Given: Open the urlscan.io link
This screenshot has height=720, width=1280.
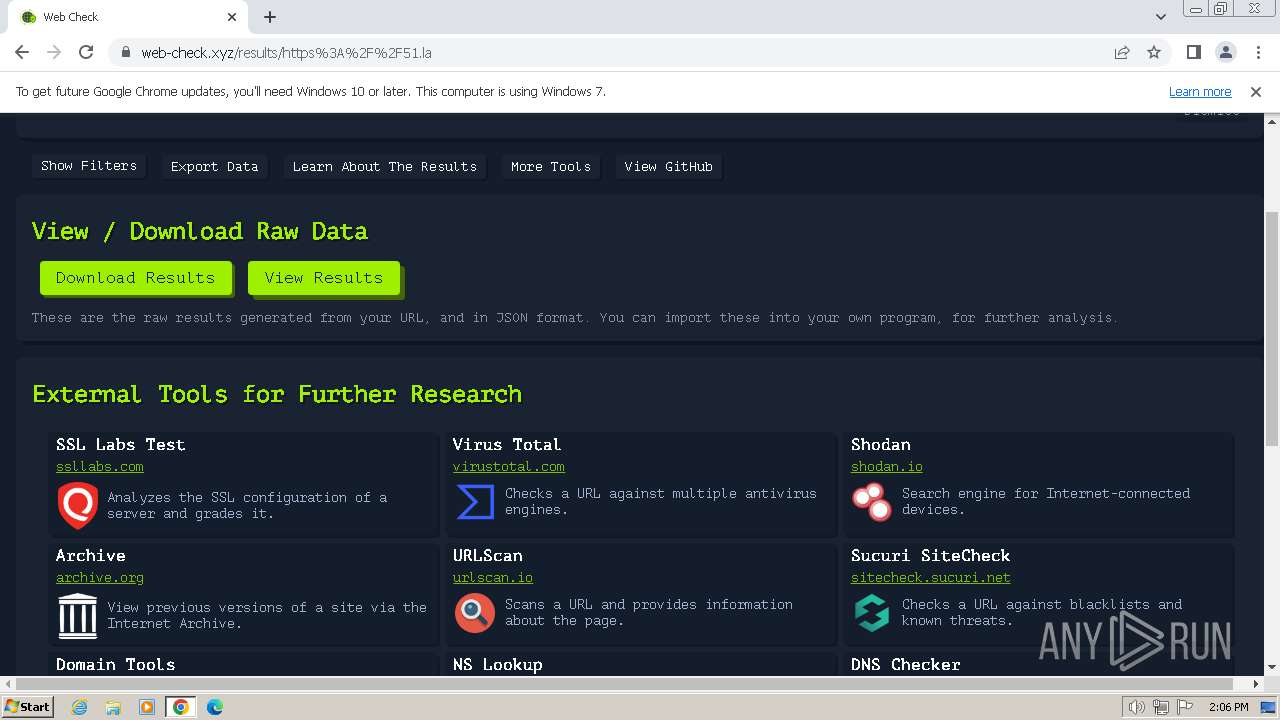Looking at the screenshot, I should [493, 578].
